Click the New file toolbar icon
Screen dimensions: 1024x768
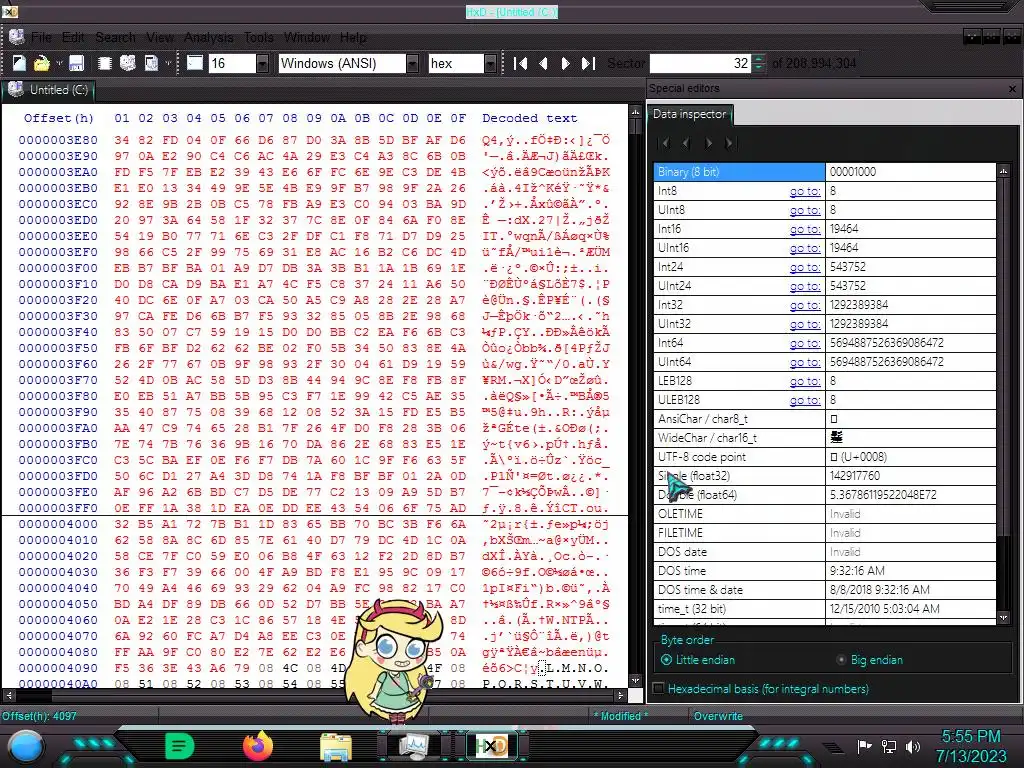tap(20, 63)
